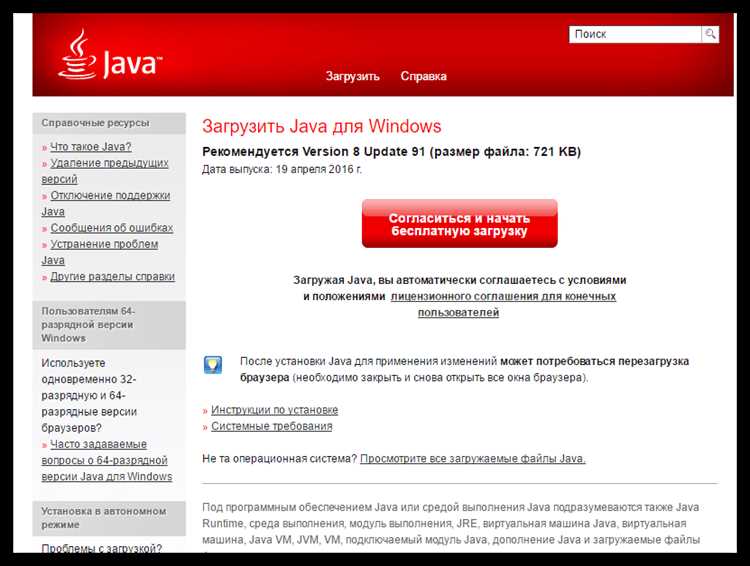Open the Загрузить menu item

[353, 76]
